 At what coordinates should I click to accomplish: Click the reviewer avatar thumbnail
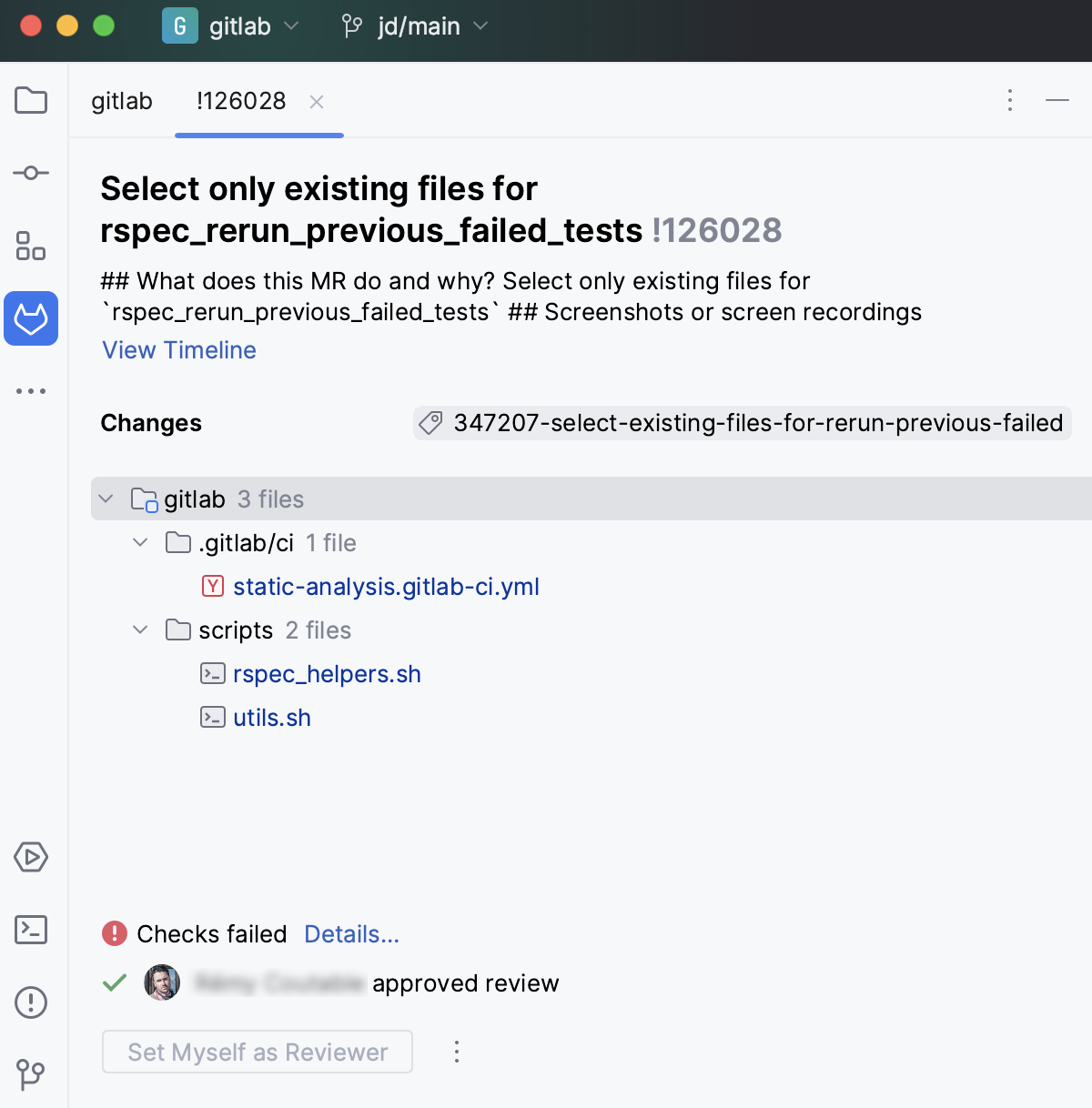(x=162, y=982)
